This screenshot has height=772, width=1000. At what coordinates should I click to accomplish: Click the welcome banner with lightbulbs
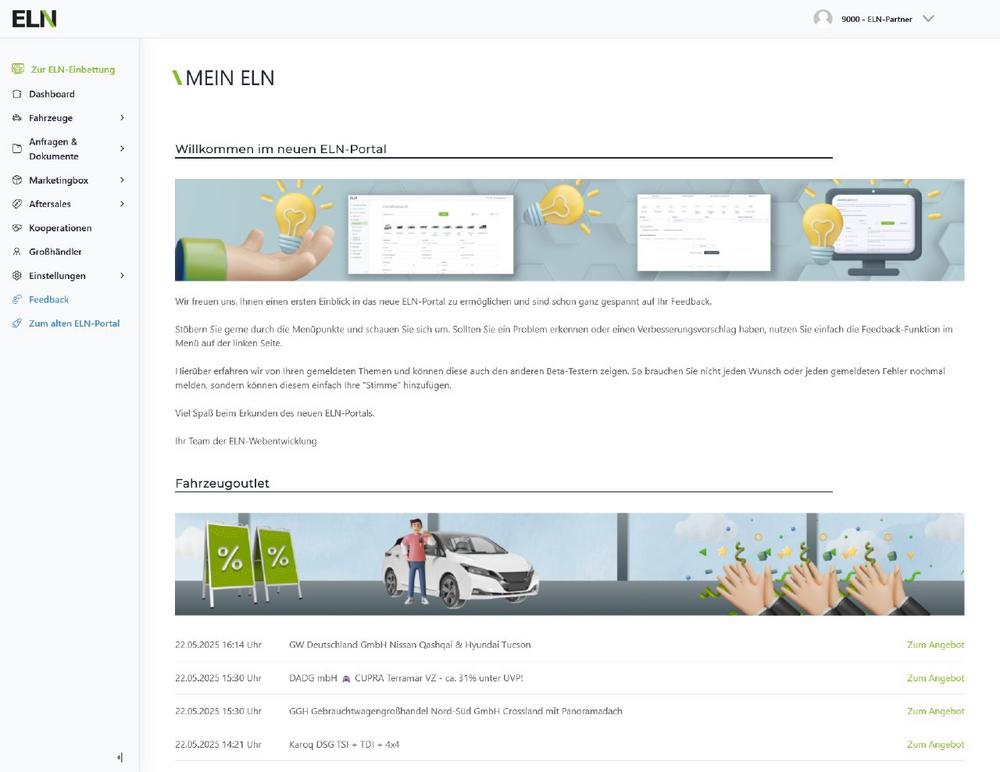pos(569,230)
